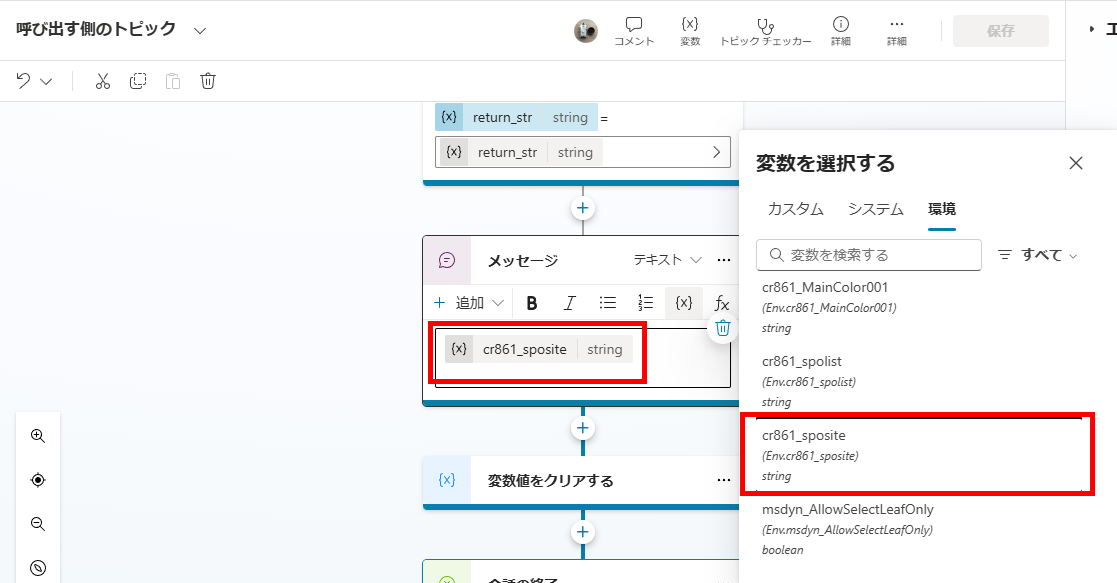Delete the message variation with trash icon
This screenshot has height=583, width=1117.
pyautogui.click(x=723, y=328)
